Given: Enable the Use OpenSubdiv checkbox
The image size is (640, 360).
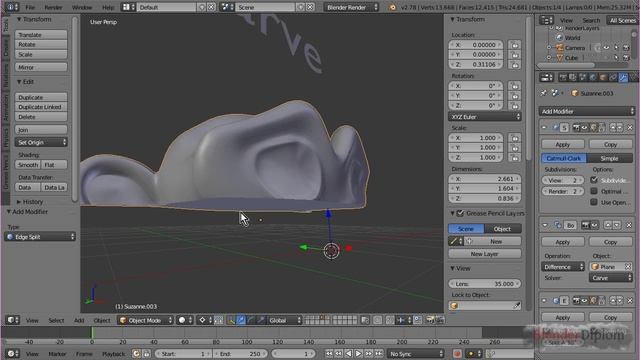Looking at the screenshot, I should coord(594,202).
